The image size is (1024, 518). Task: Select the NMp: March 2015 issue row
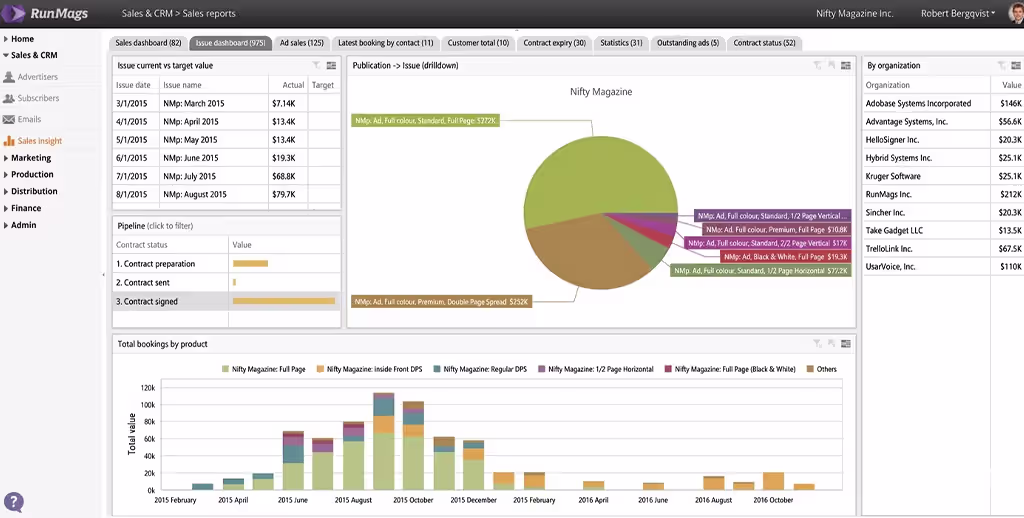coord(227,103)
